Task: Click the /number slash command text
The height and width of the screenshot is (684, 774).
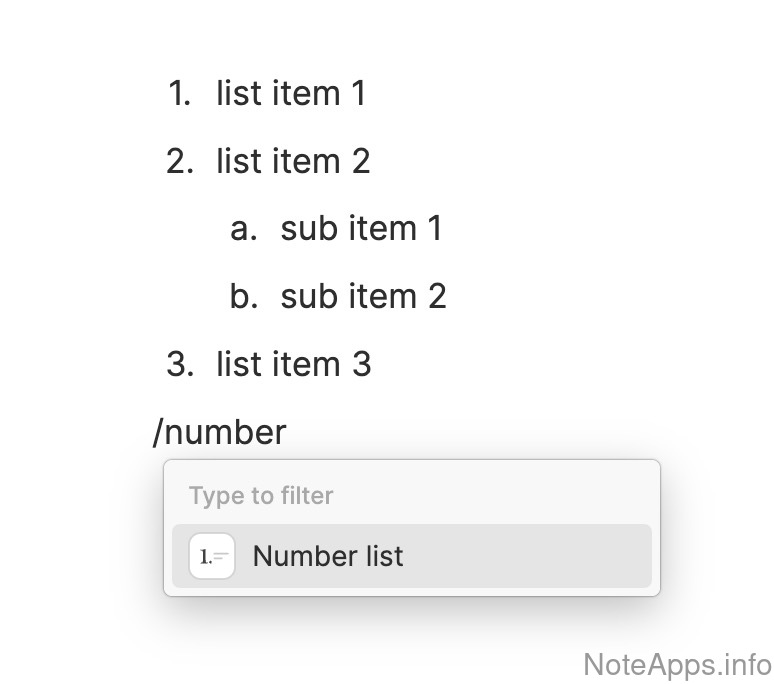Action: tap(220, 433)
